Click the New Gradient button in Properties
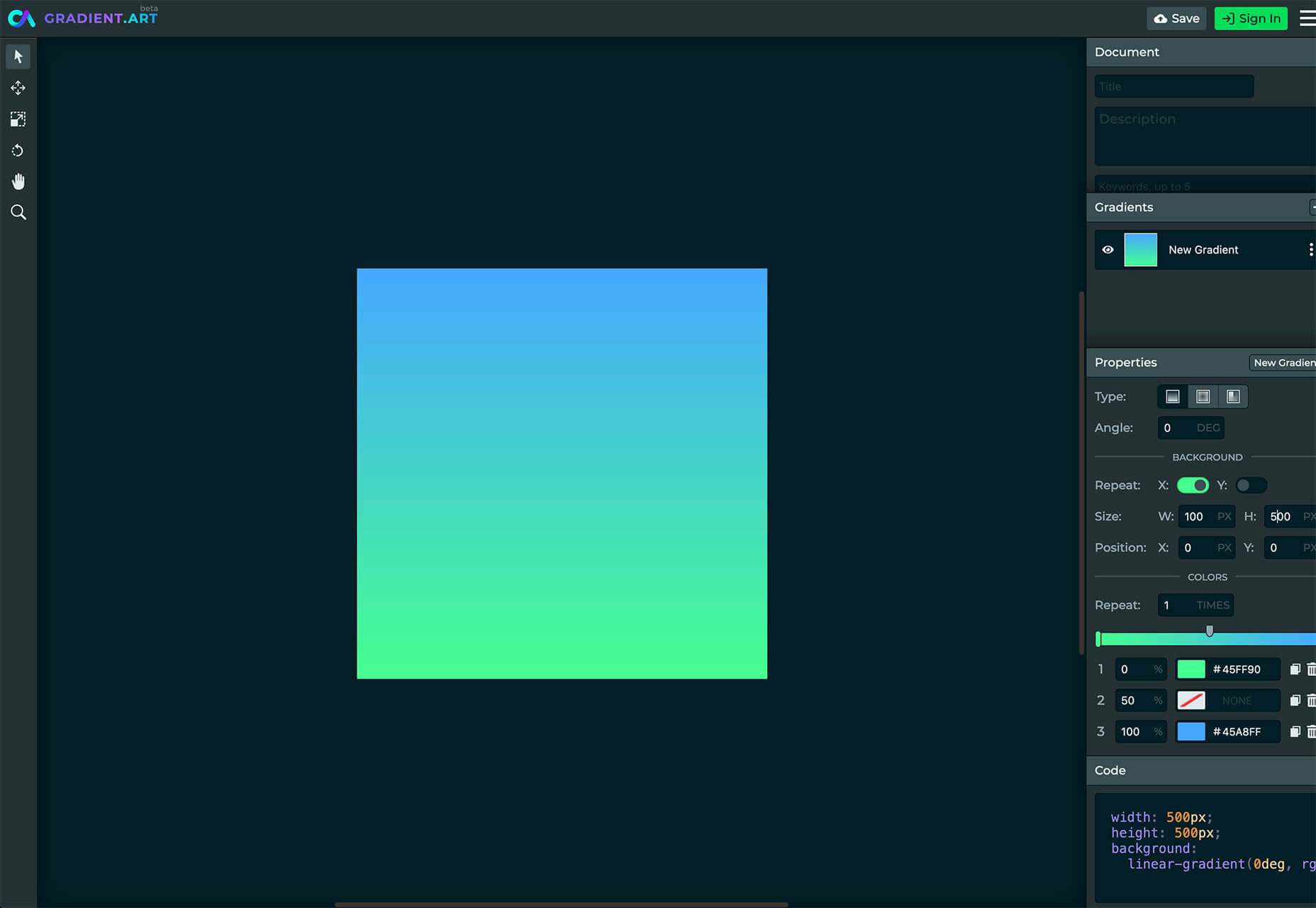This screenshot has height=908, width=1316. pos(1283,362)
